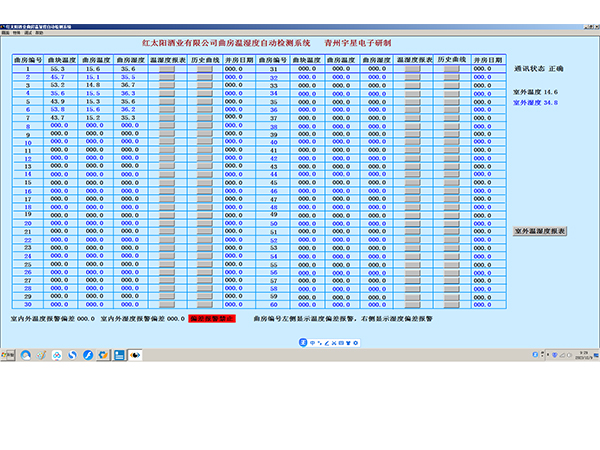Open 历史曲线 for room 31
The height and width of the screenshot is (450, 600).
(452, 67)
